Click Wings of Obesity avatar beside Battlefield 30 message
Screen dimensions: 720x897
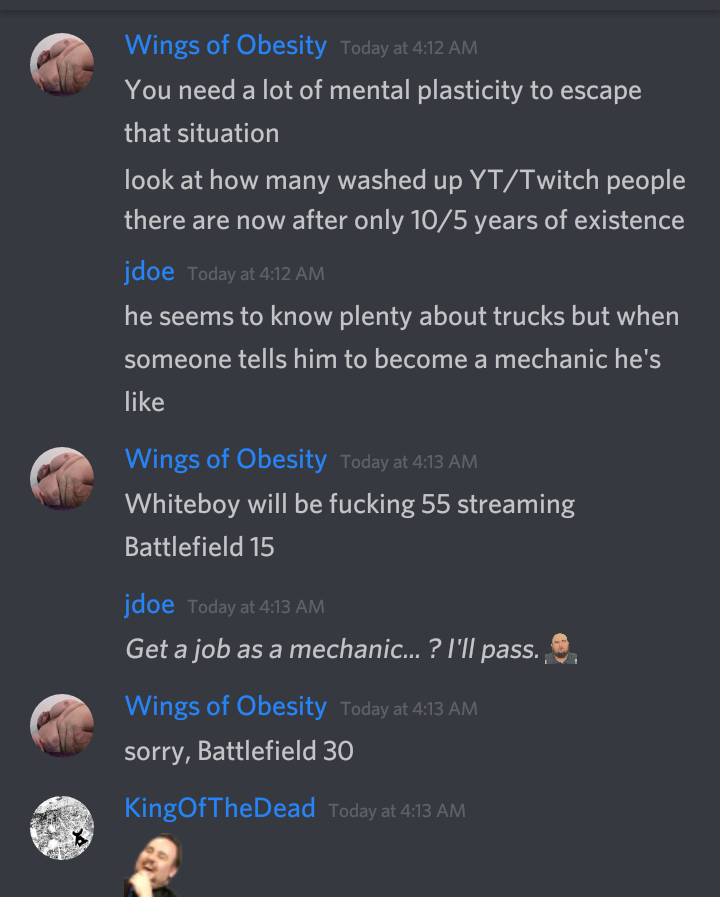(62, 725)
